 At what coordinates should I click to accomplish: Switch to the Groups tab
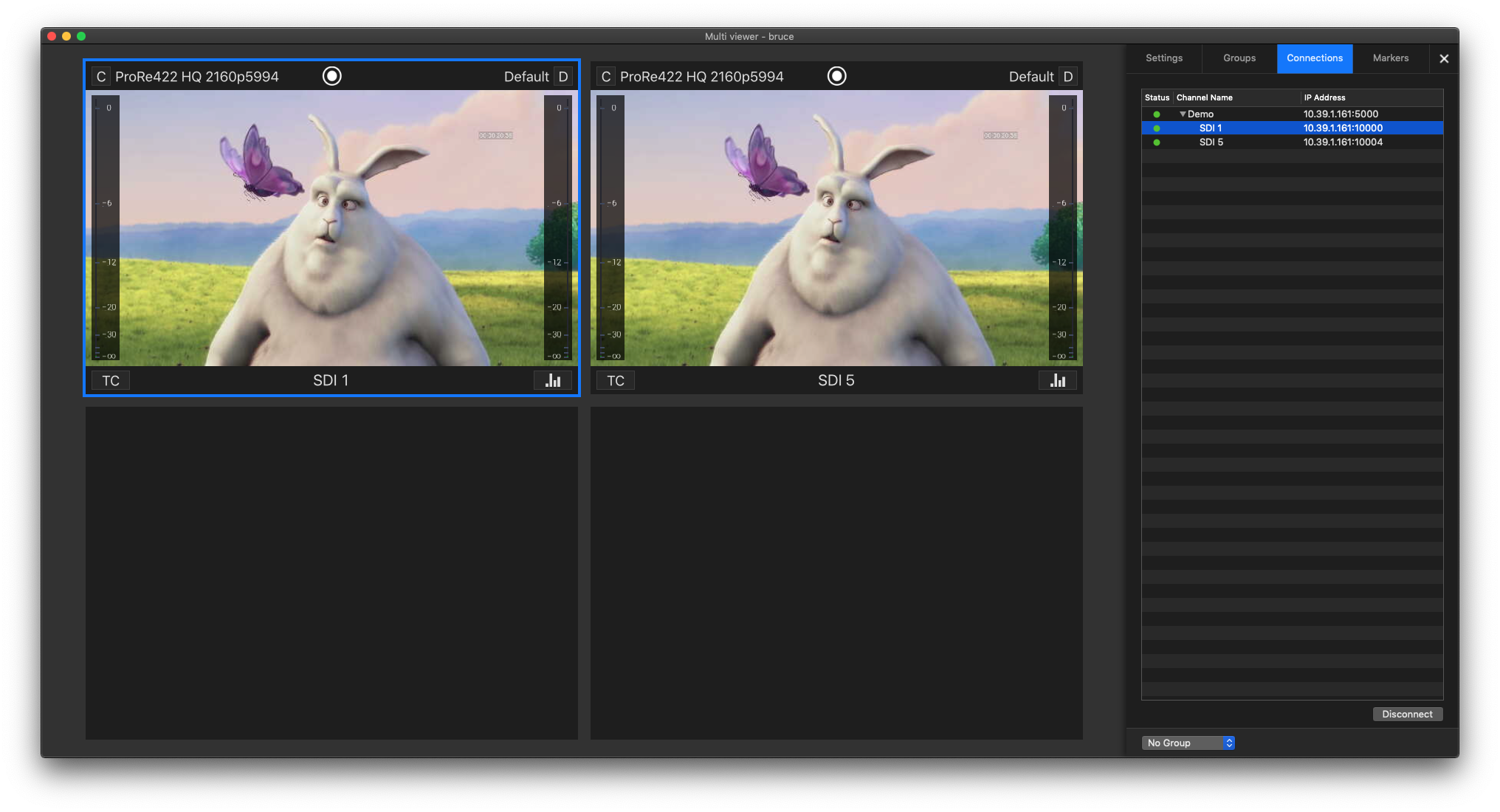[x=1239, y=58]
